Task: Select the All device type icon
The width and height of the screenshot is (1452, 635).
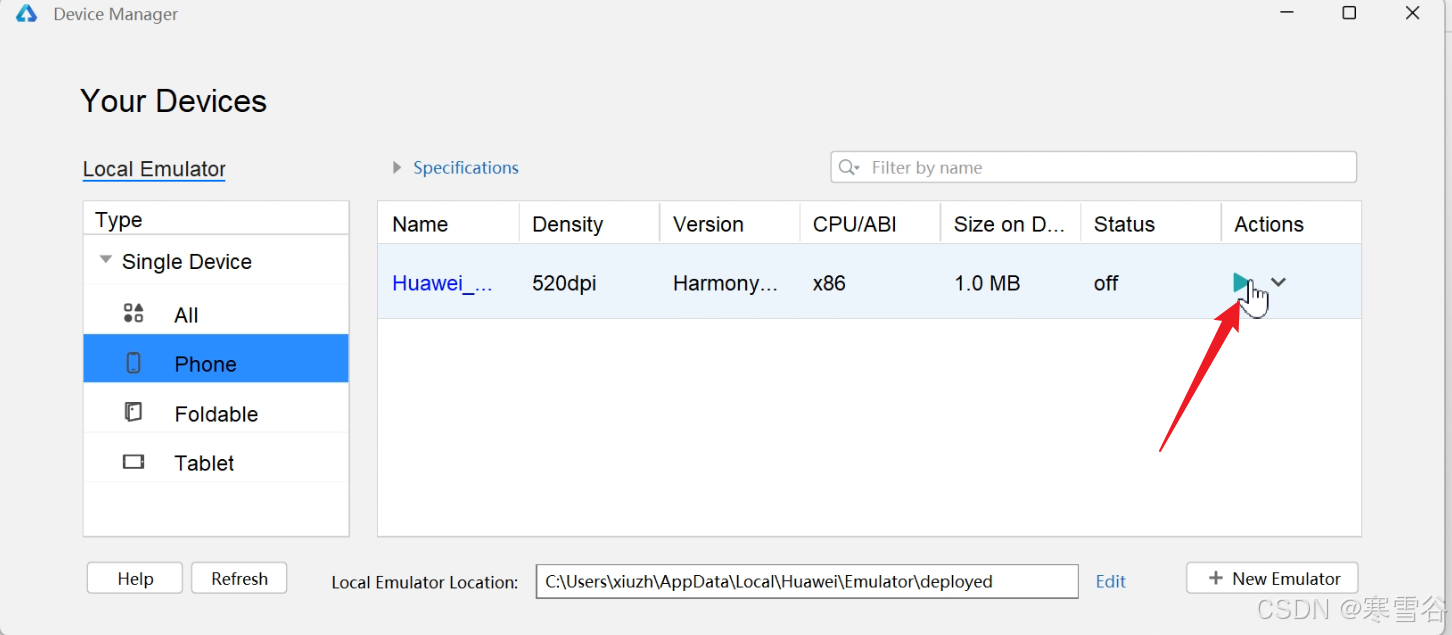Action: pyautogui.click(x=134, y=314)
